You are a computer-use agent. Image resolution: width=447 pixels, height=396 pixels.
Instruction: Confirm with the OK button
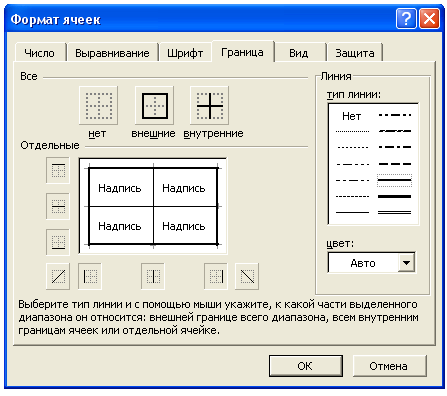(305, 366)
